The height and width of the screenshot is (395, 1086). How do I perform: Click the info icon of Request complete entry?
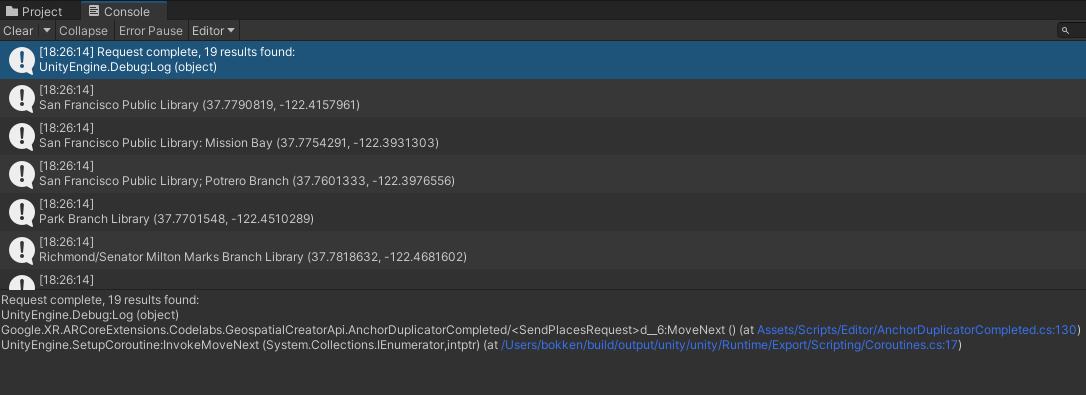(x=21, y=60)
